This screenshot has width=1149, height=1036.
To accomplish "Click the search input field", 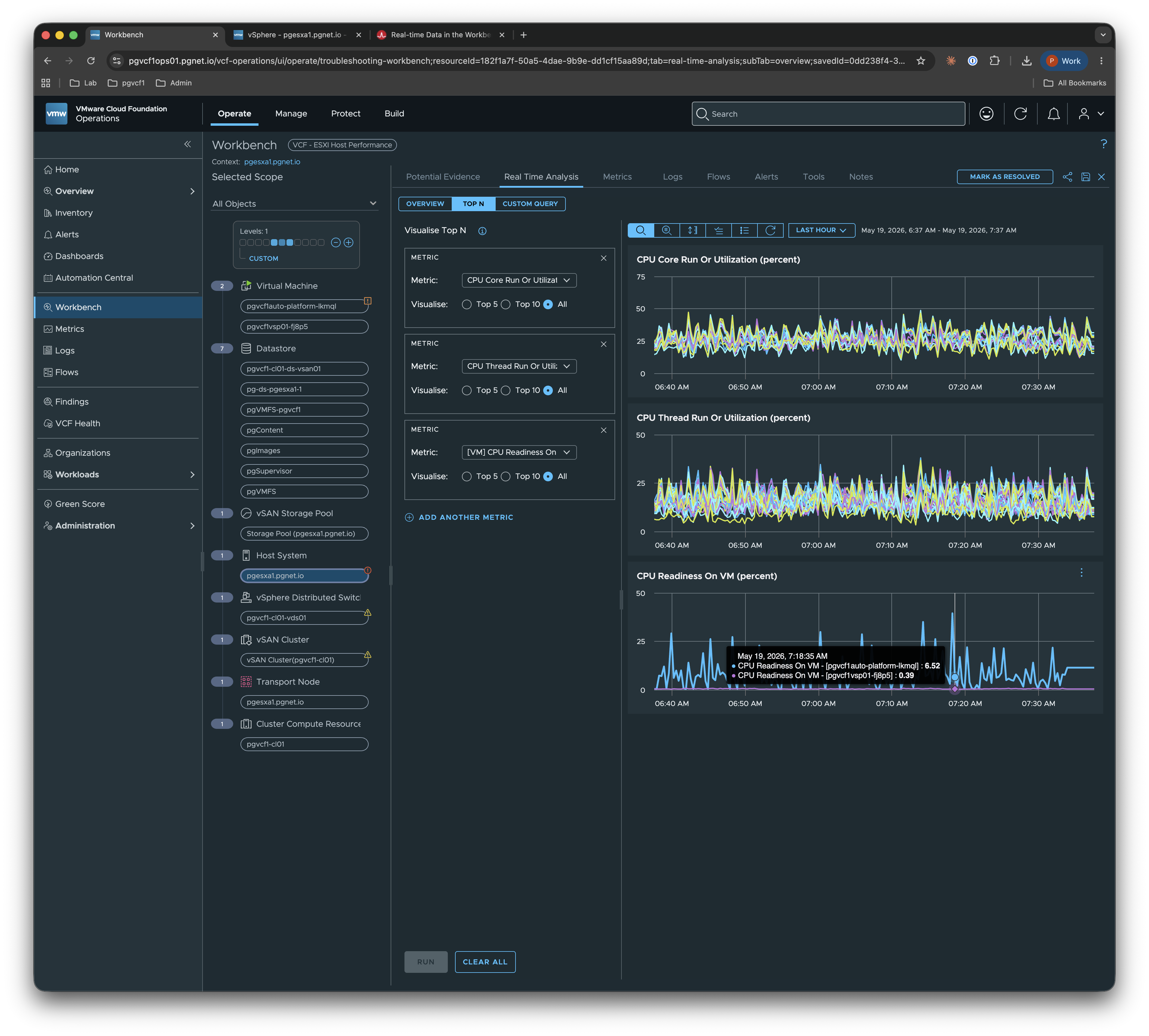I will 828,114.
